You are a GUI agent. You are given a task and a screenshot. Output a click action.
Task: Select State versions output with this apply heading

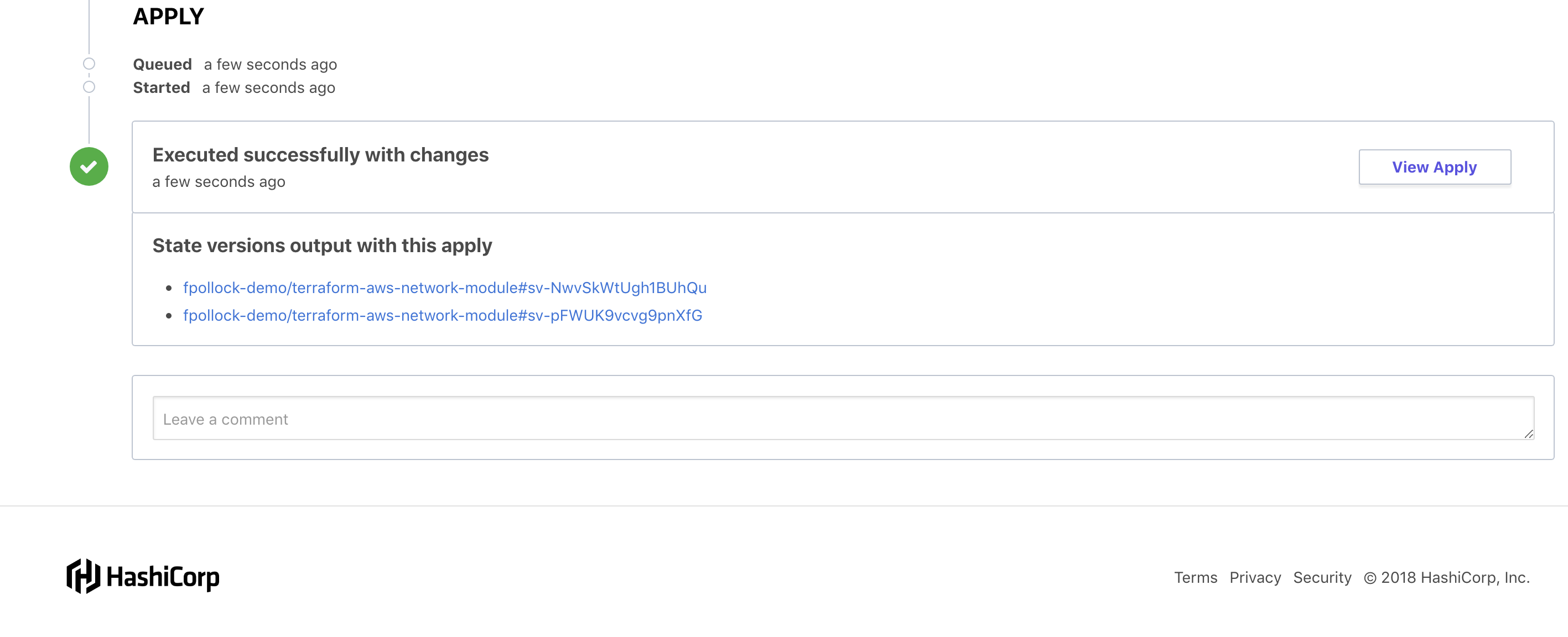tap(322, 246)
